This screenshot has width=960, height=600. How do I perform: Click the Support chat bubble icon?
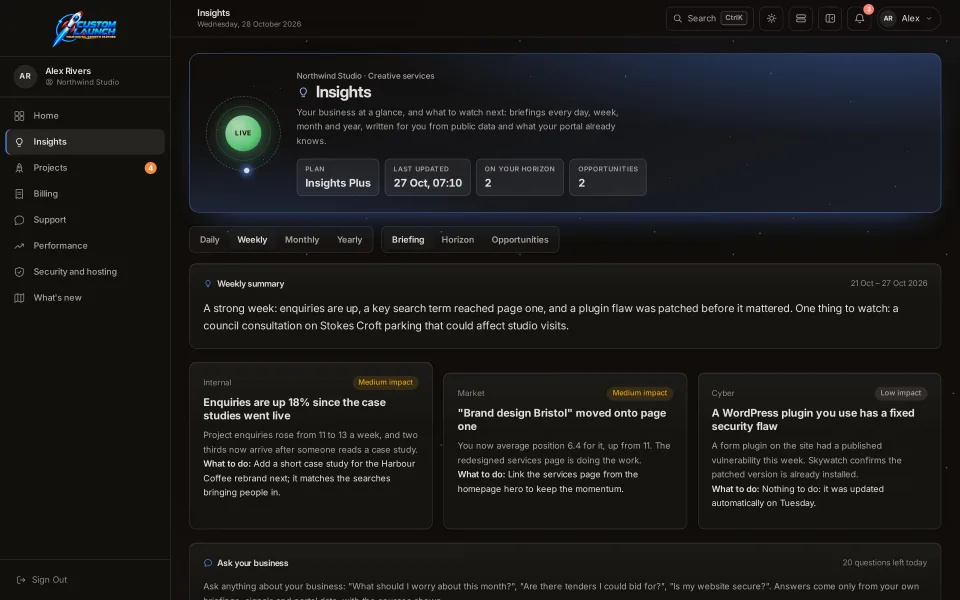(20, 220)
